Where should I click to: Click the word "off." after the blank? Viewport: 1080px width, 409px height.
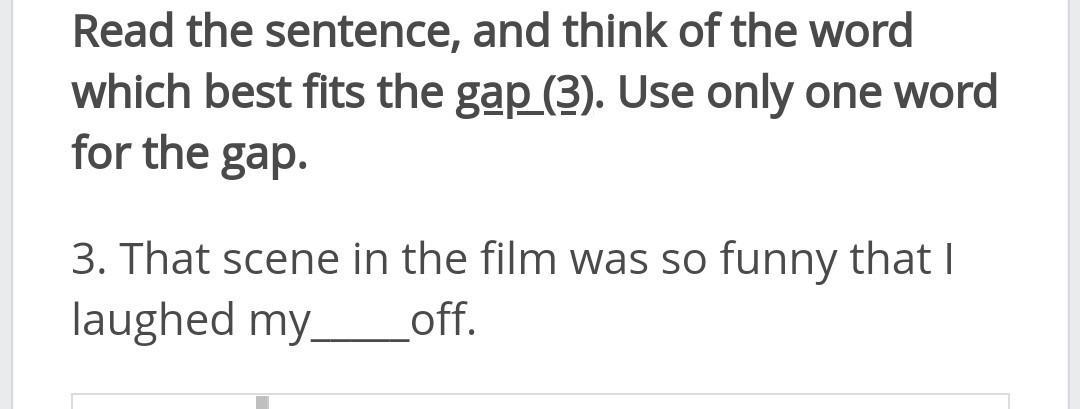[x=444, y=319]
